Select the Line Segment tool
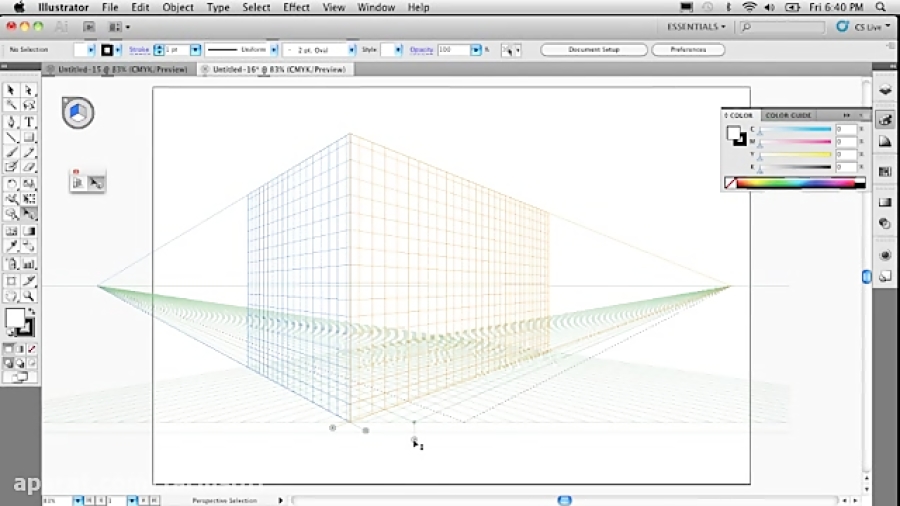 (x=11, y=137)
